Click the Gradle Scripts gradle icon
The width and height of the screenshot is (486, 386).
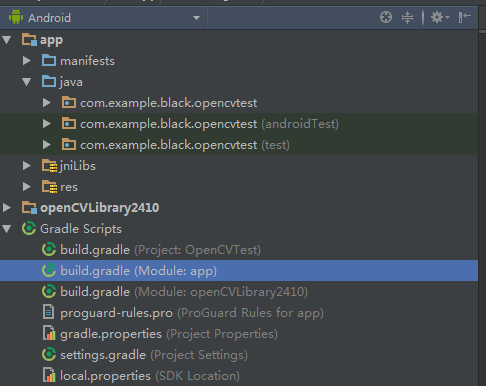[x=29, y=228]
